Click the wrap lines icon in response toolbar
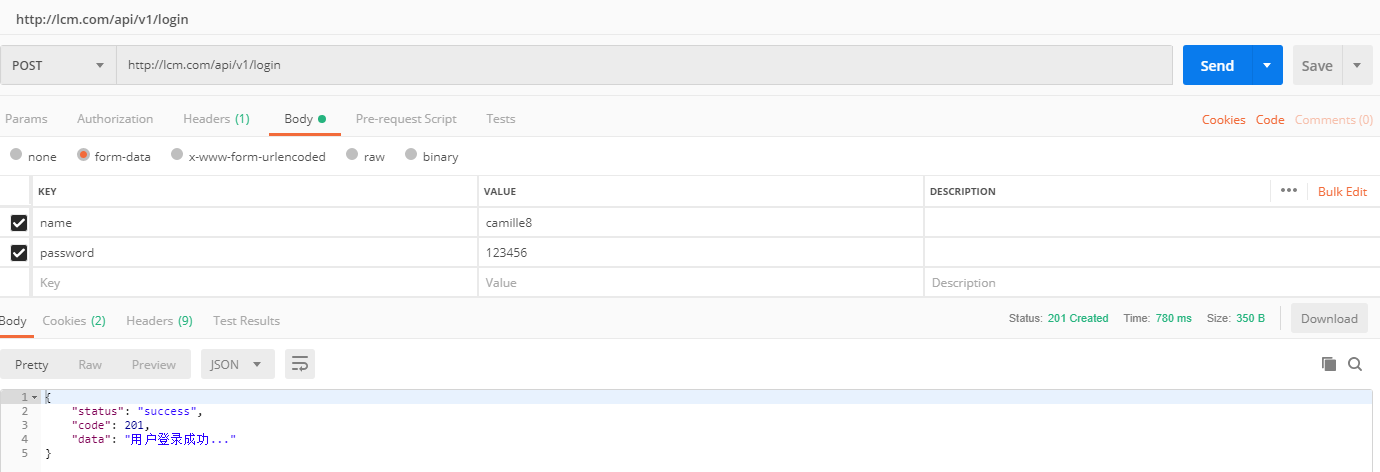Image resolution: width=1380 pixels, height=472 pixels. click(x=300, y=365)
